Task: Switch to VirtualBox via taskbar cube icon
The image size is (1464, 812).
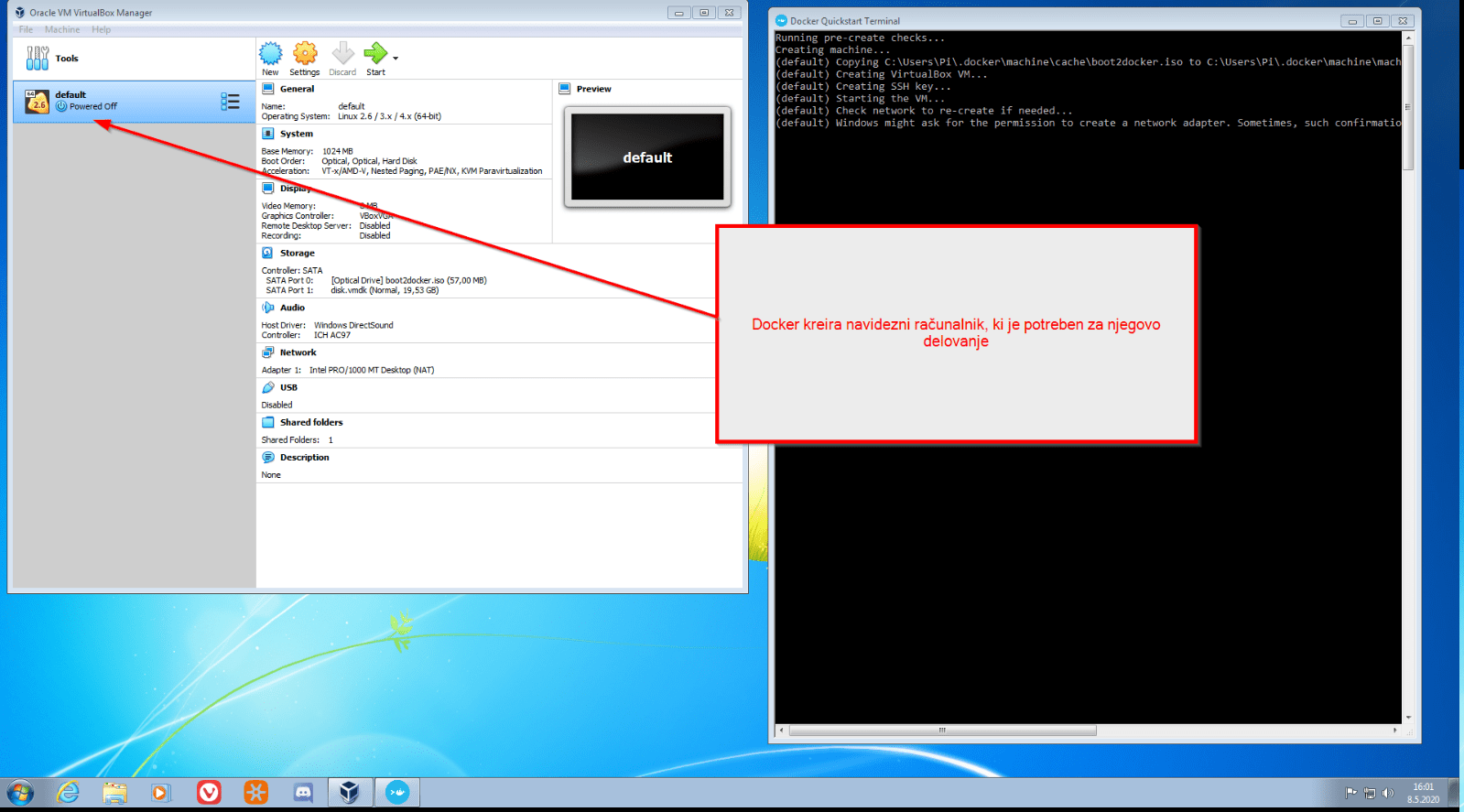Action: pos(350,793)
